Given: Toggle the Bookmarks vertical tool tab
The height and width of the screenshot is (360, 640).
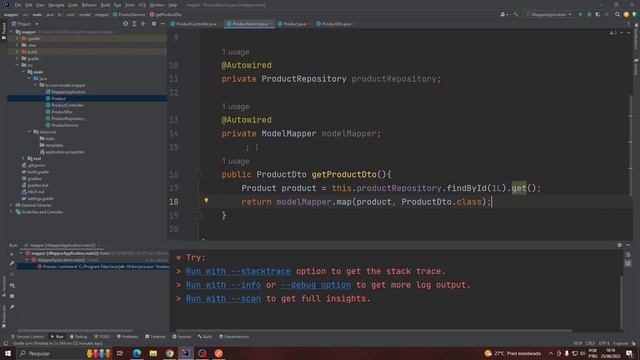Looking at the screenshot, I should click(x=4, y=317).
